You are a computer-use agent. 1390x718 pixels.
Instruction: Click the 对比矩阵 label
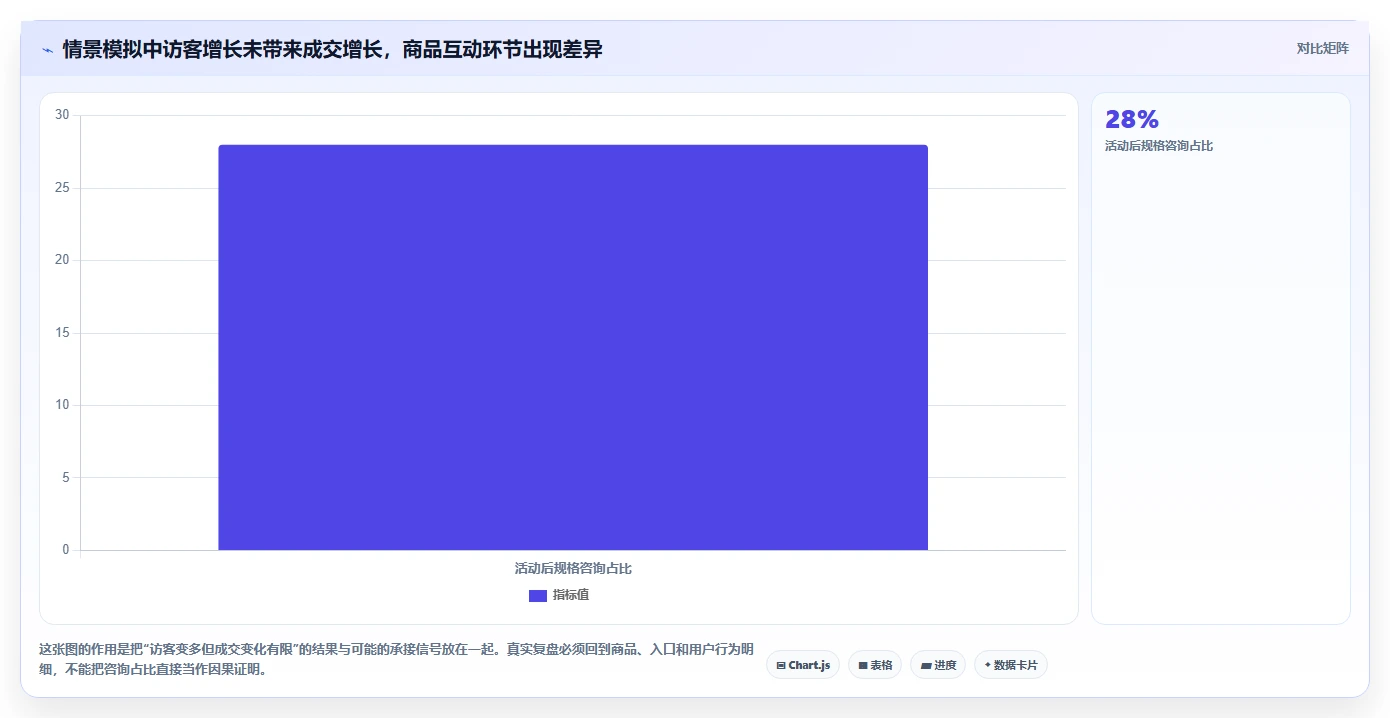1322,48
